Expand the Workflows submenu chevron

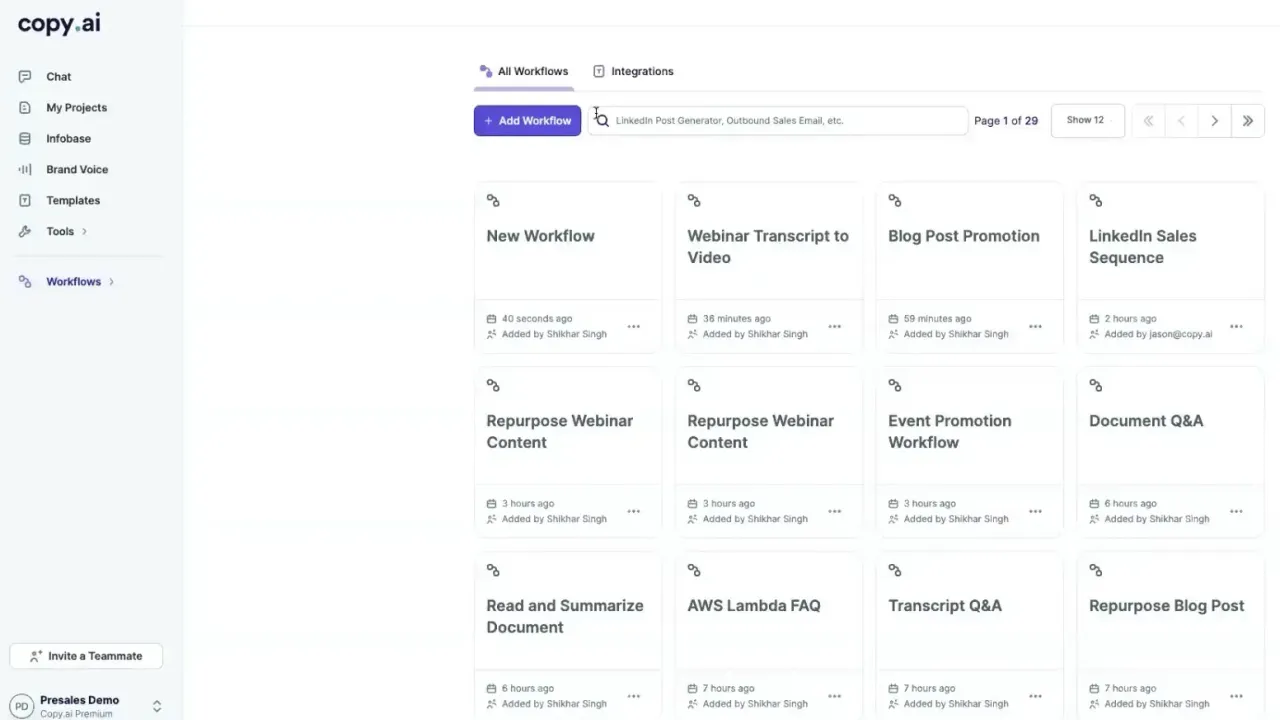pyautogui.click(x=111, y=281)
